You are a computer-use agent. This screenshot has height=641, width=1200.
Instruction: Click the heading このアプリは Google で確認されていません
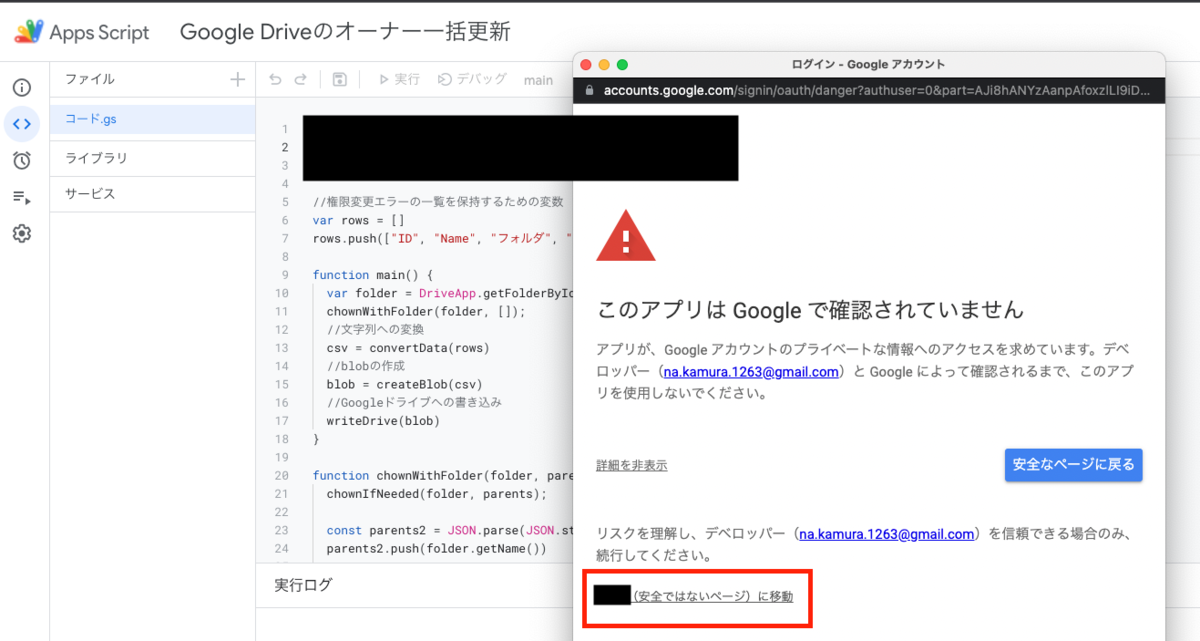coord(810,309)
